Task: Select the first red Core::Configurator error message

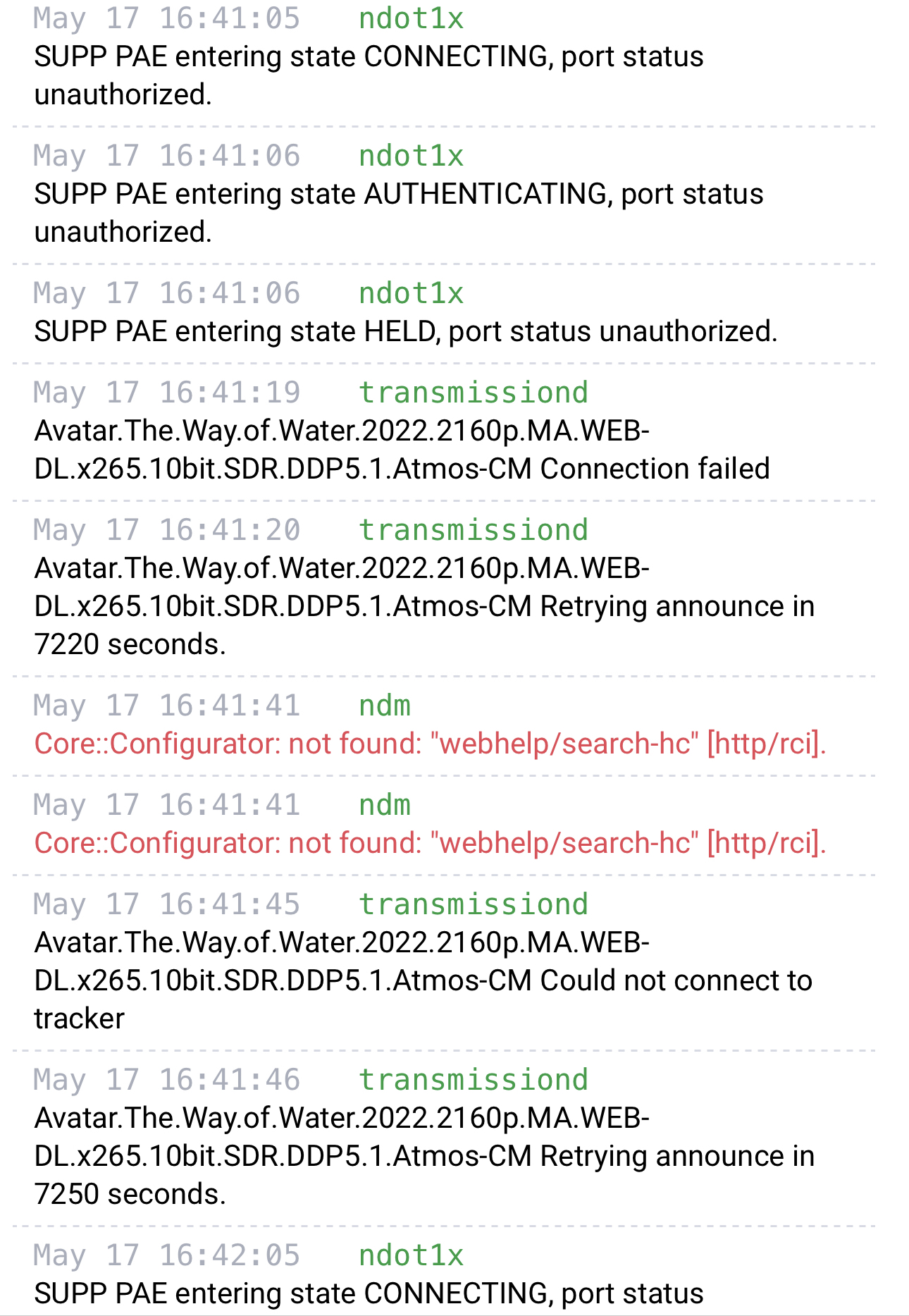Action: (430, 744)
